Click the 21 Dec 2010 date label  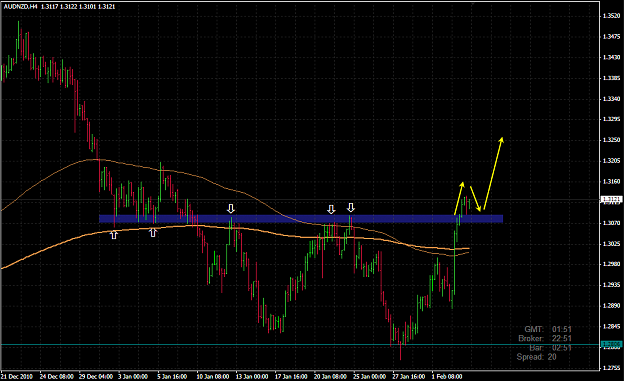(17, 376)
